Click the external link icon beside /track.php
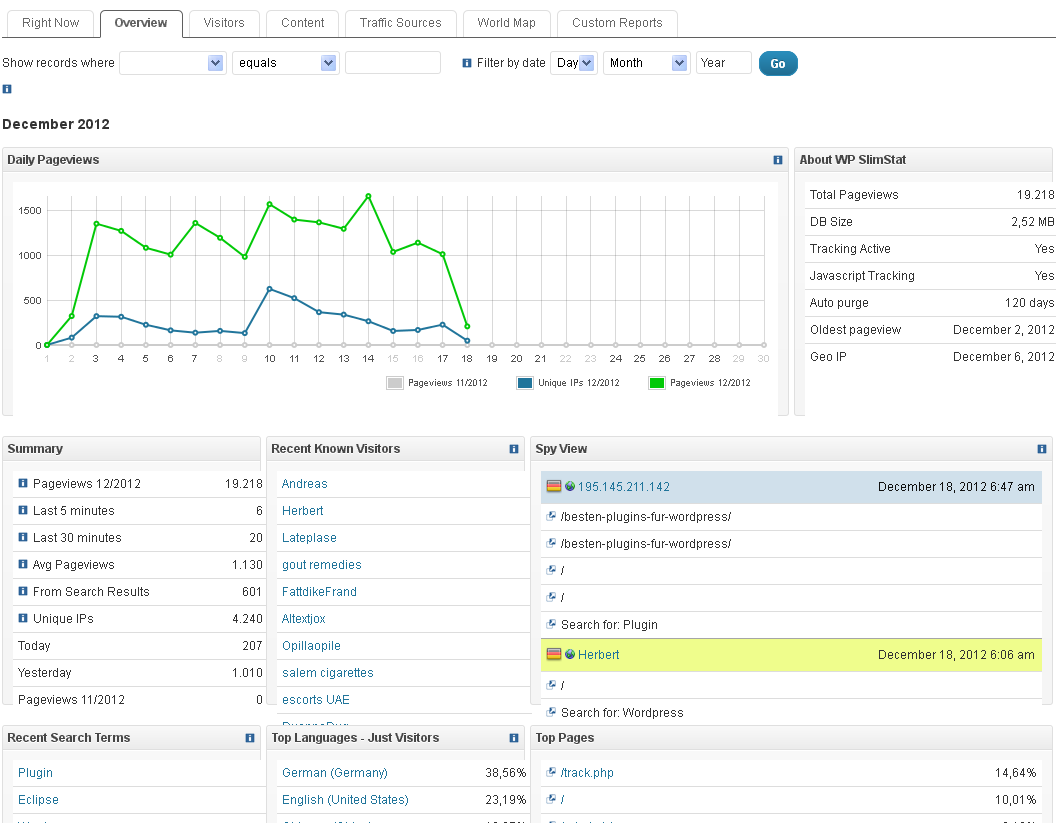This screenshot has width=1056, height=823. coord(551,772)
